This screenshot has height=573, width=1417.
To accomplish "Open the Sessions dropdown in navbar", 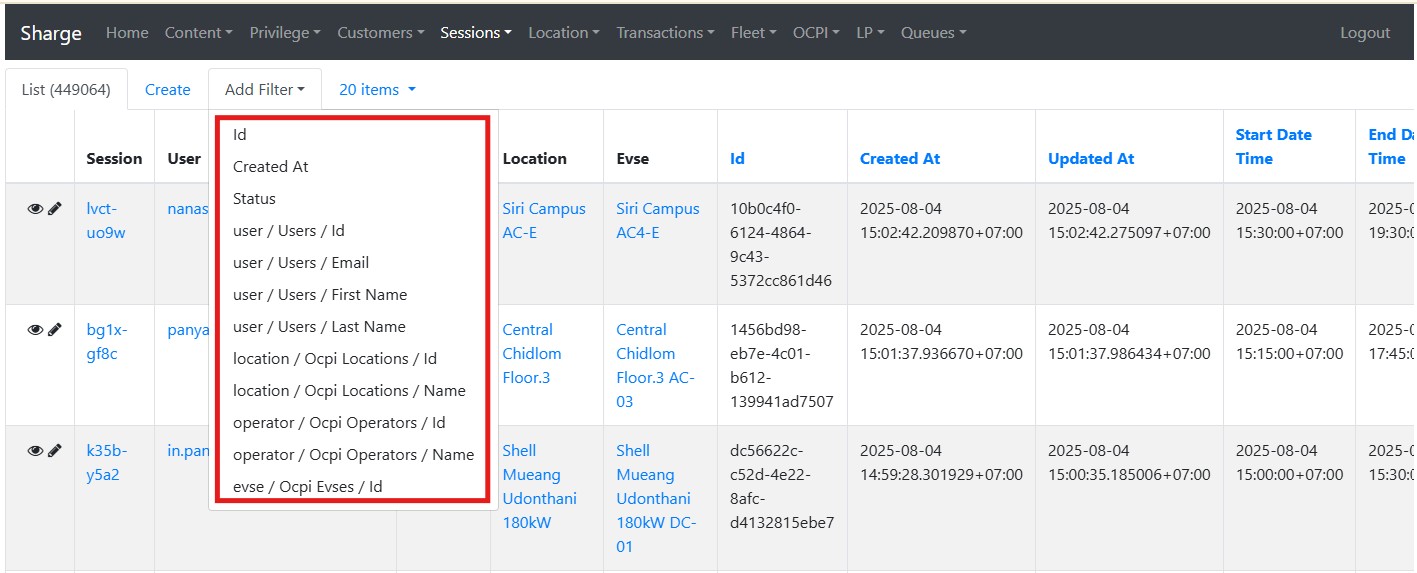I will (x=475, y=33).
